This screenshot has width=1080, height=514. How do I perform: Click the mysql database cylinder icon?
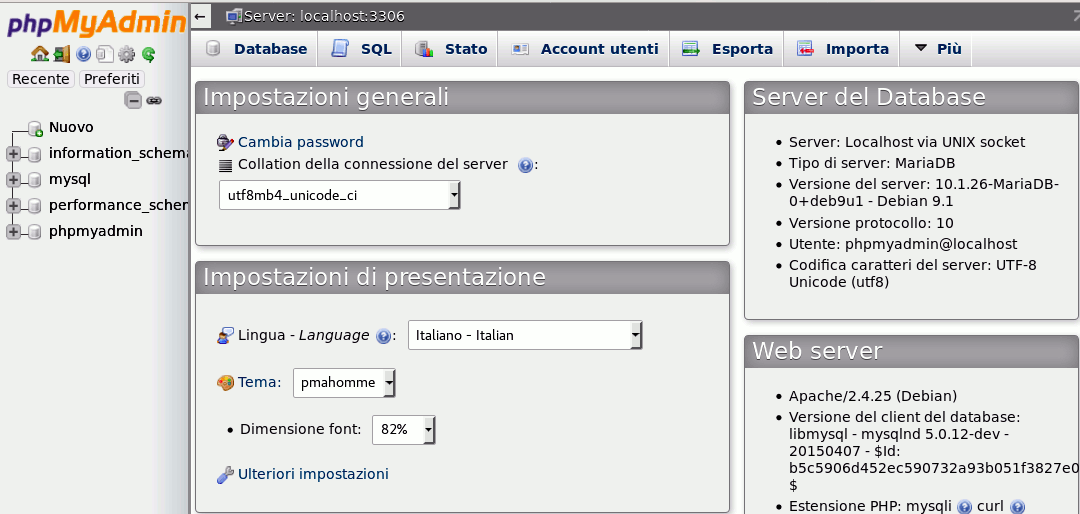(34, 180)
